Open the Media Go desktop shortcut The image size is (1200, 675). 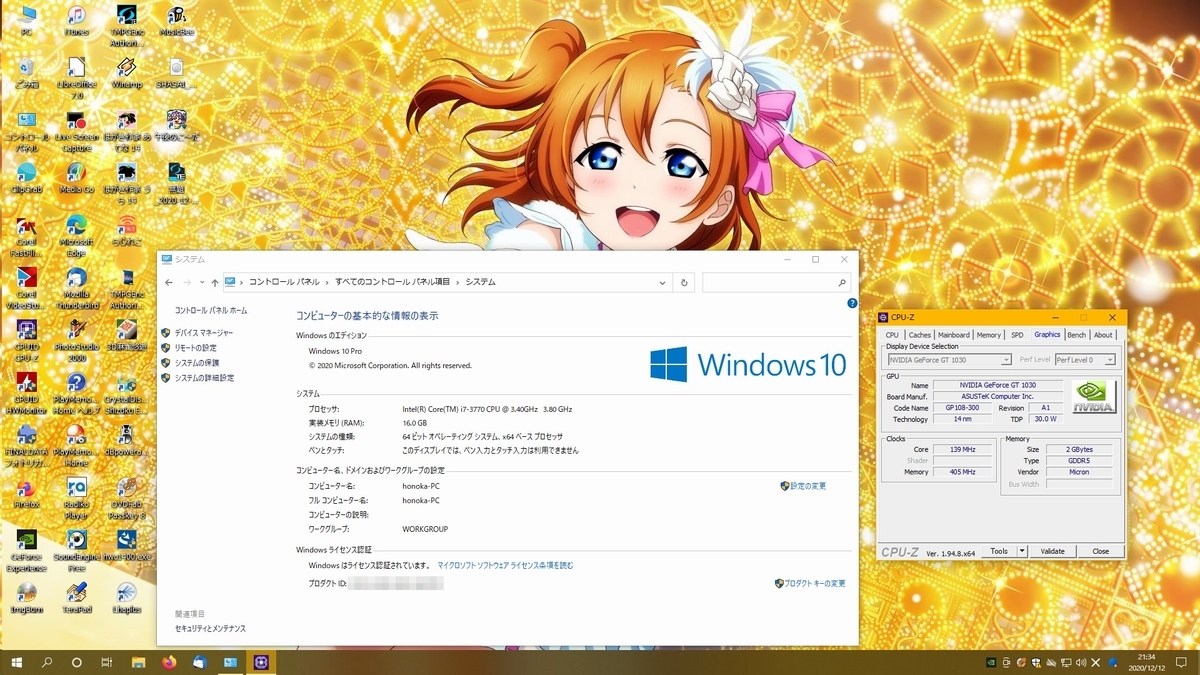(76, 179)
